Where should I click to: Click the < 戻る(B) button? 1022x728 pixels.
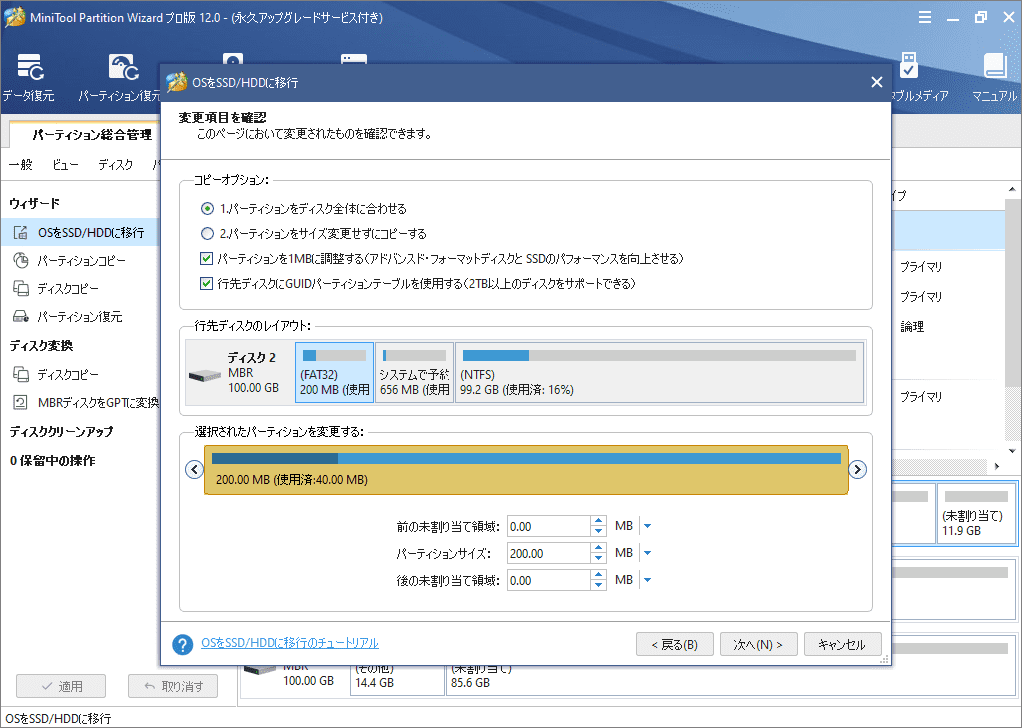point(675,645)
